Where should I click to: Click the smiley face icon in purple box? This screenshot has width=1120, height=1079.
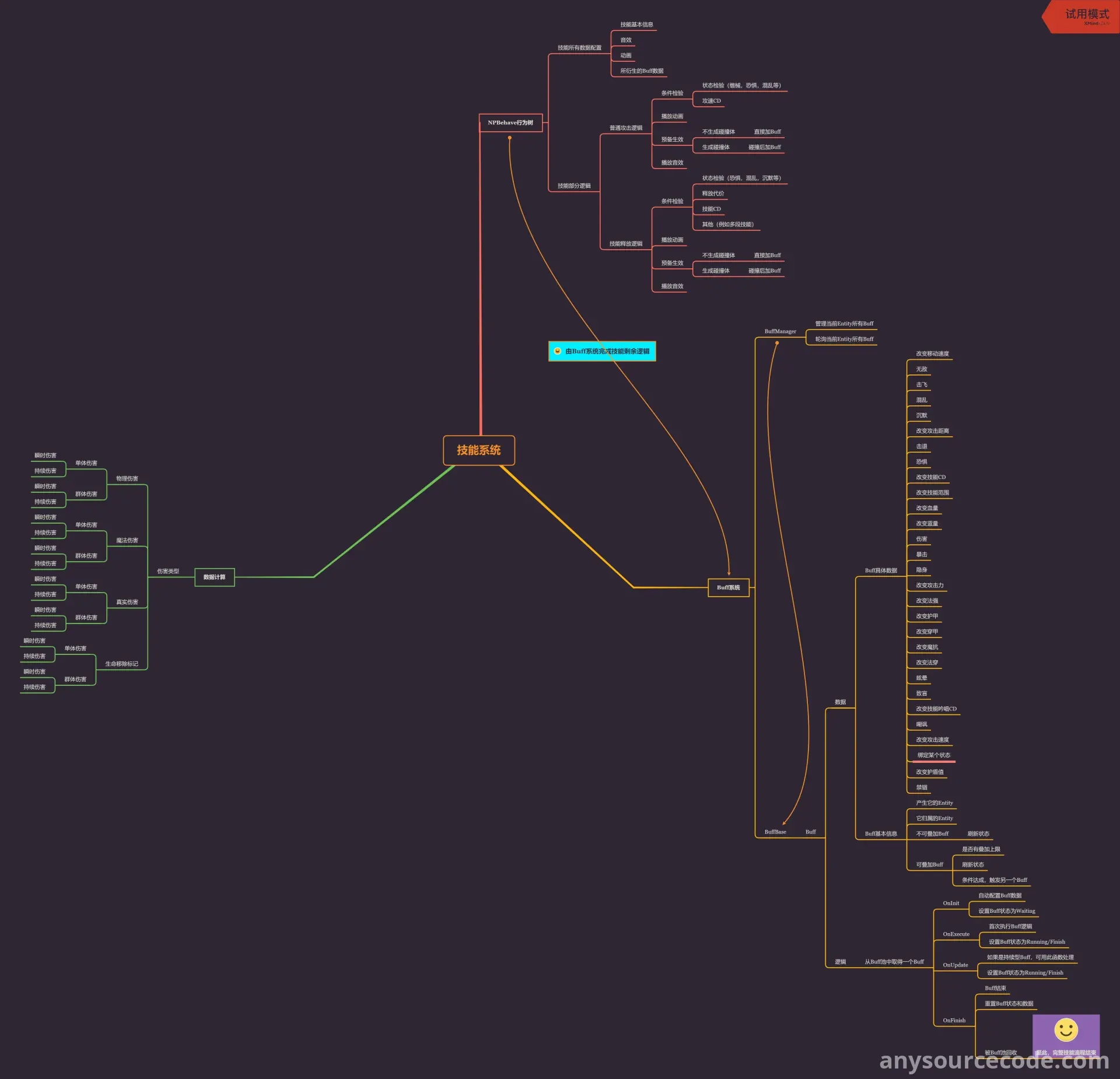coord(1066,1030)
